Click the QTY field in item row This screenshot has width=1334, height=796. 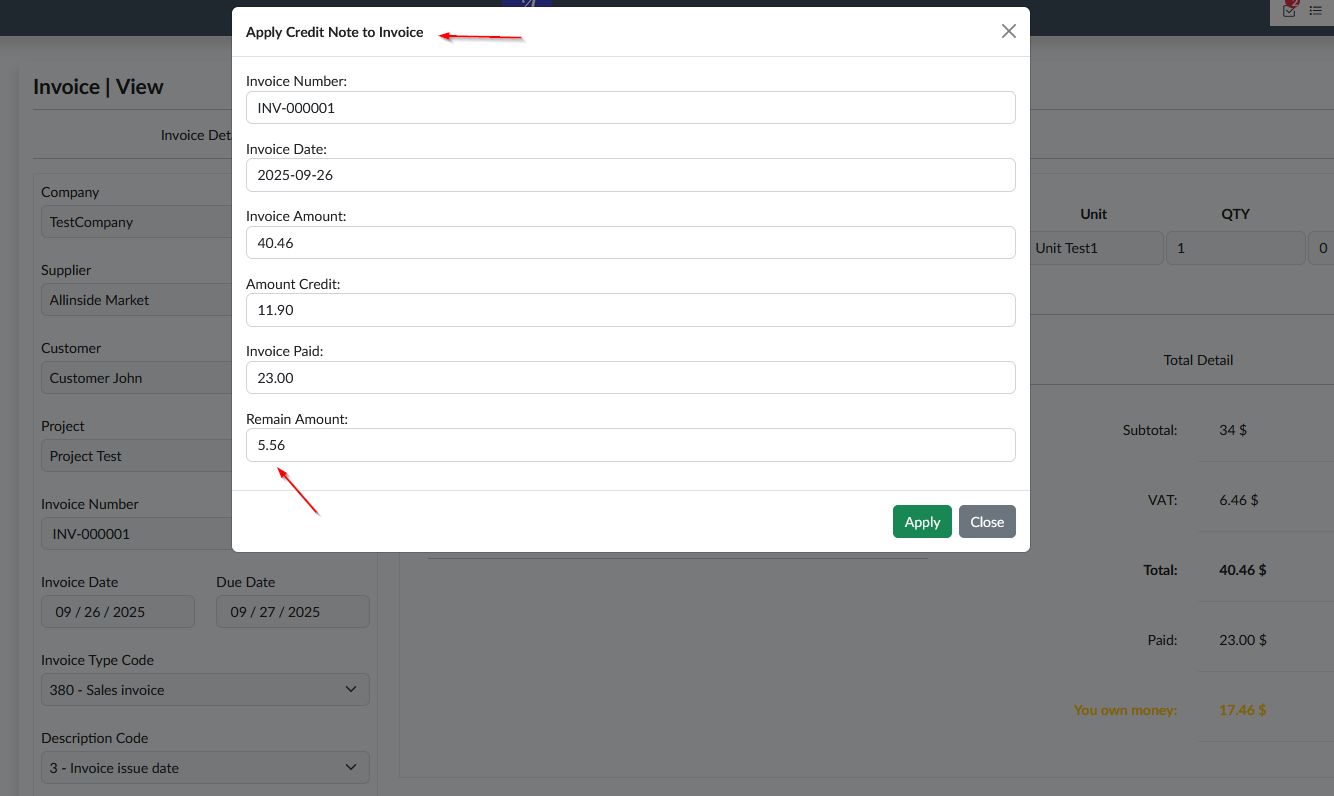(x=1234, y=248)
